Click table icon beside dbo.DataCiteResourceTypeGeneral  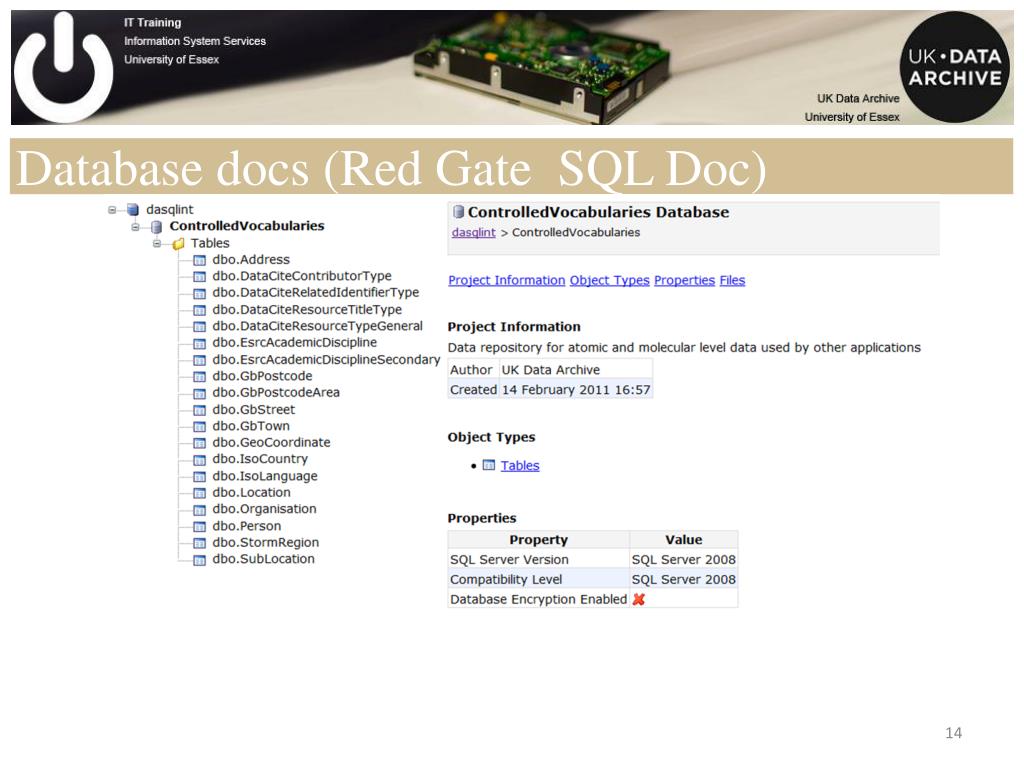pyautogui.click(x=200, y=327)
